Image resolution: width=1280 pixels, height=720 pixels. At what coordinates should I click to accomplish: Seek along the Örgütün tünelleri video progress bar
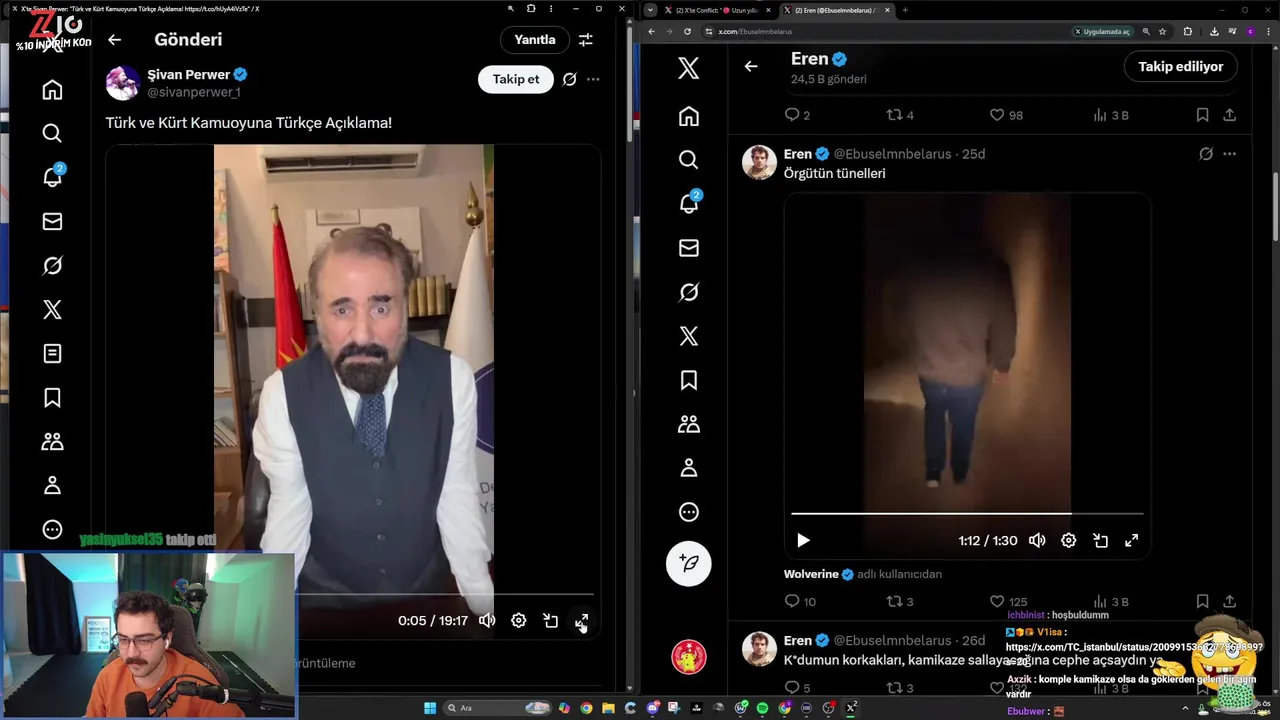[967, 514]
